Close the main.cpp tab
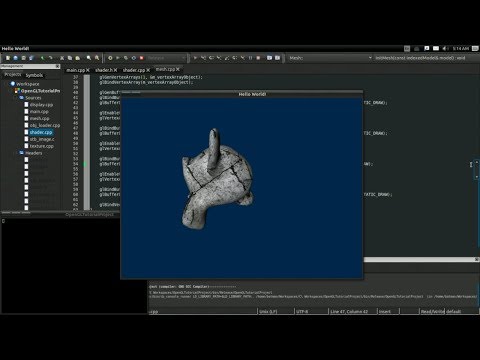 pyautogui.click(x=88, y=70)
